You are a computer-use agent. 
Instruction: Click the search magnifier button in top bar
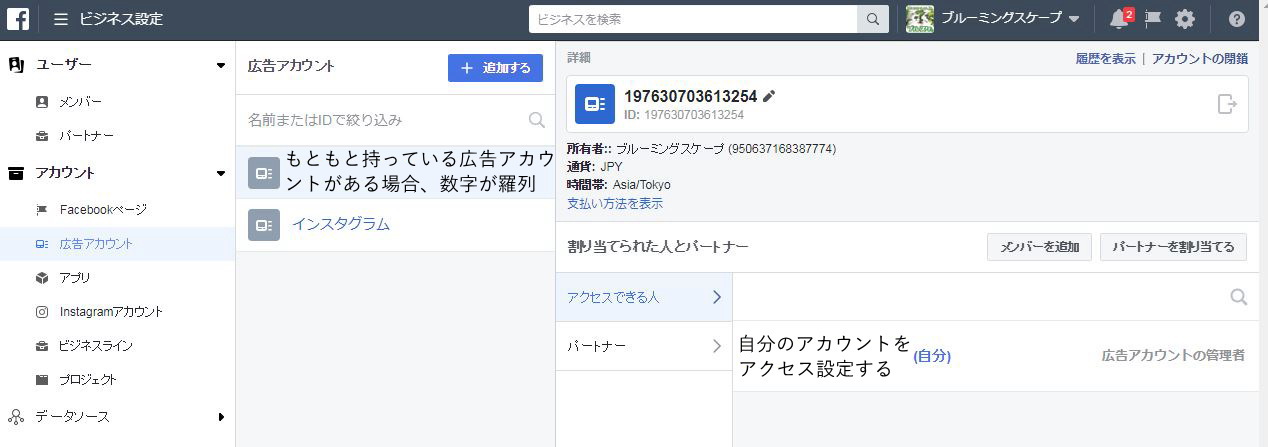tap(872, 19)
